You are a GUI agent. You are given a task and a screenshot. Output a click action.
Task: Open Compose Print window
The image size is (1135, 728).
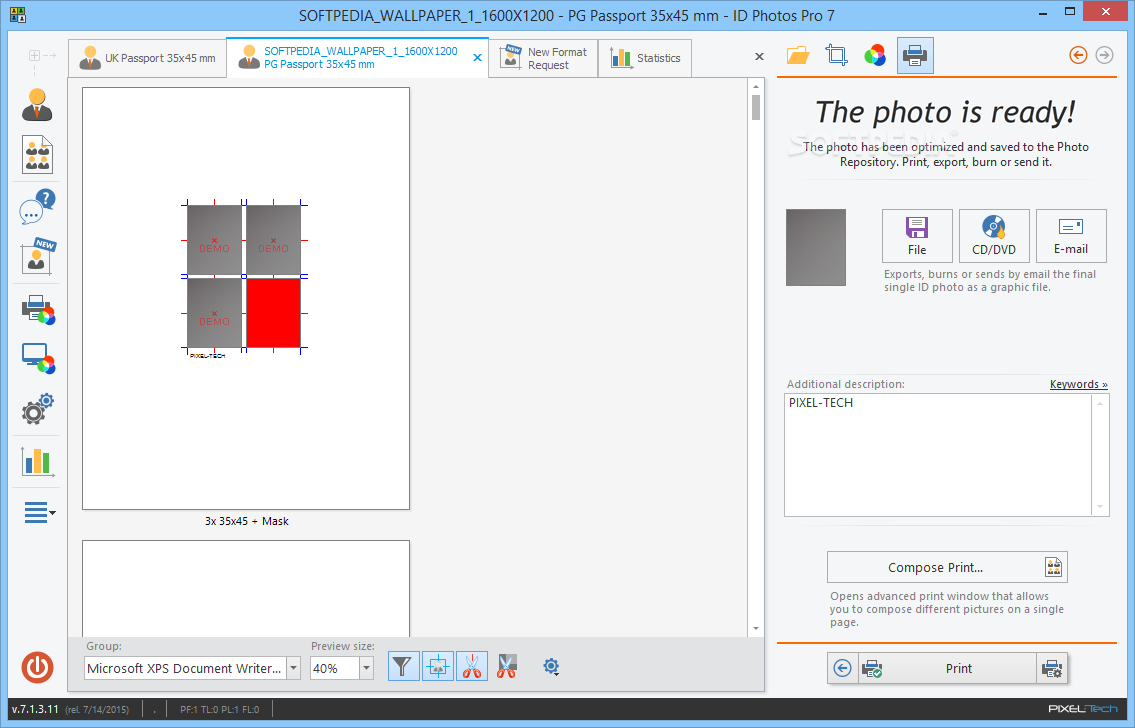947,567
